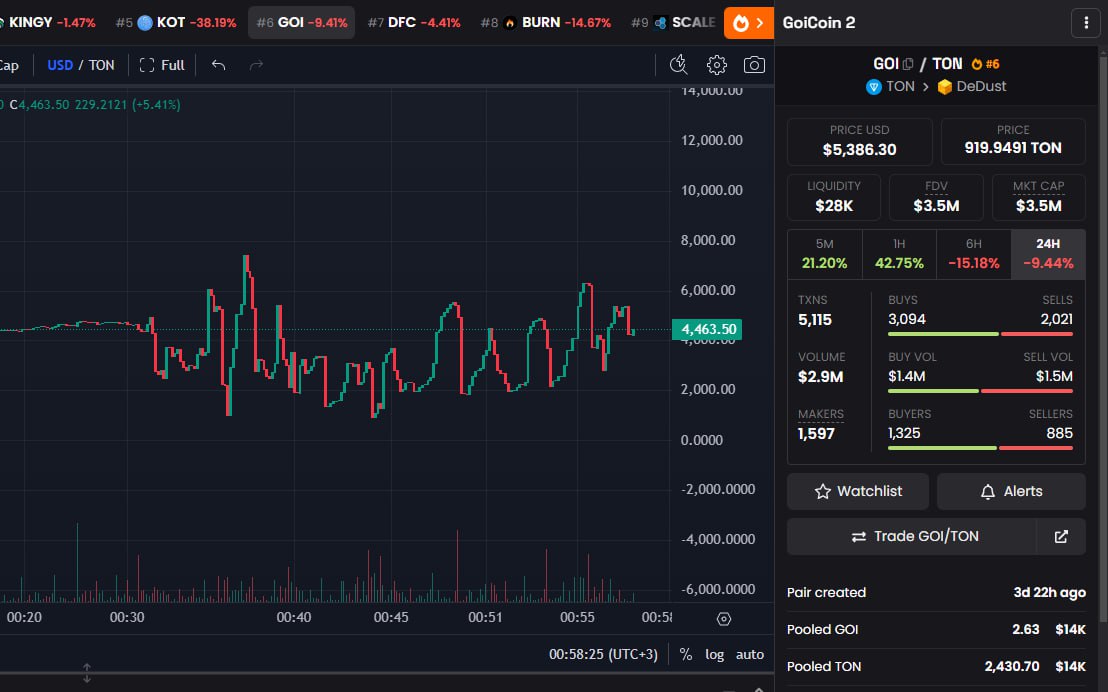Image resolution: width=1108 pixels, height=692 pixels.
Task: Click the Alerts button
Action: click(x=1011, y=491)
